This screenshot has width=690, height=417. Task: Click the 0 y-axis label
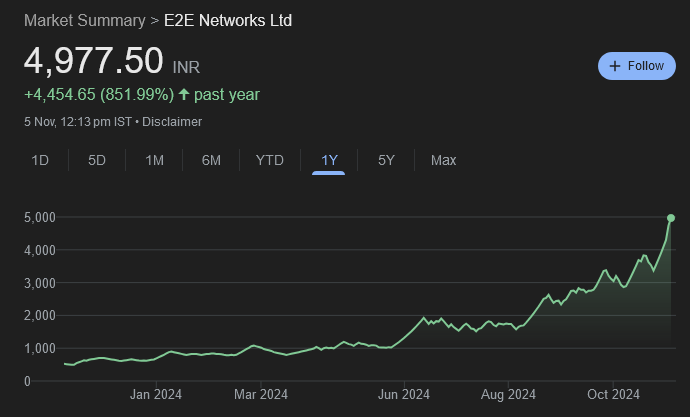pos(28,381)
